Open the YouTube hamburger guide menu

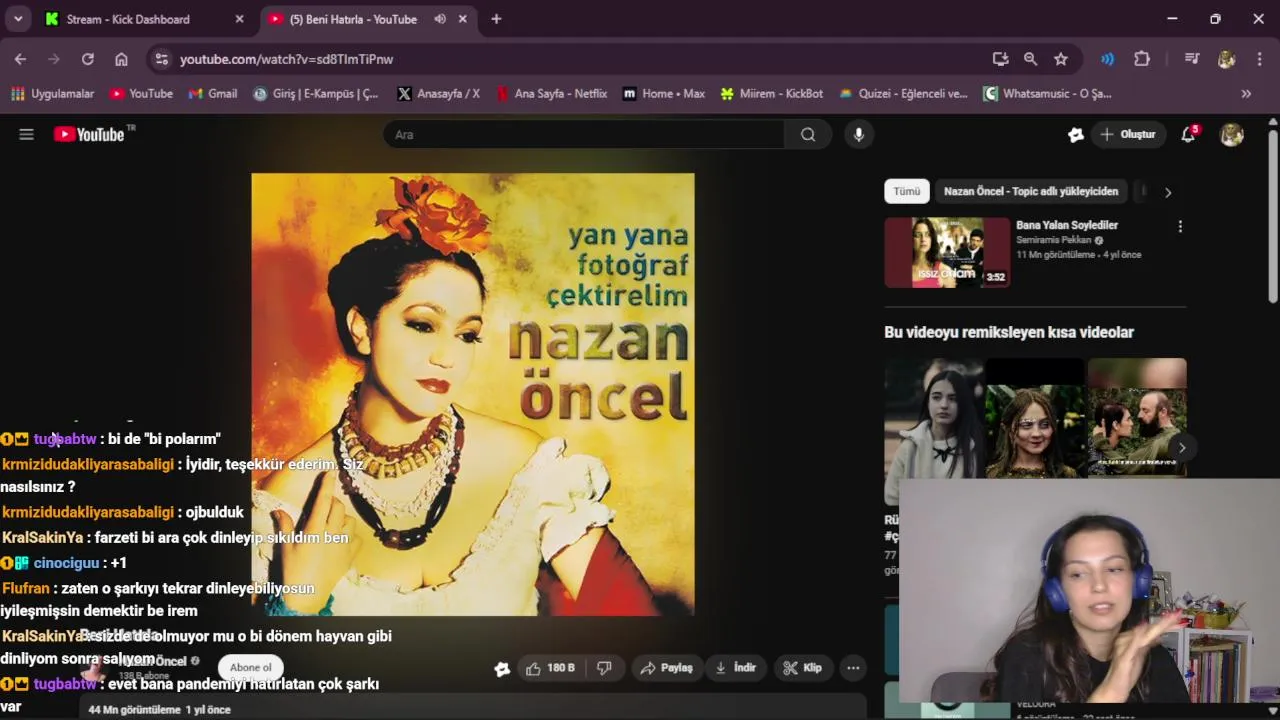point(27,134)
